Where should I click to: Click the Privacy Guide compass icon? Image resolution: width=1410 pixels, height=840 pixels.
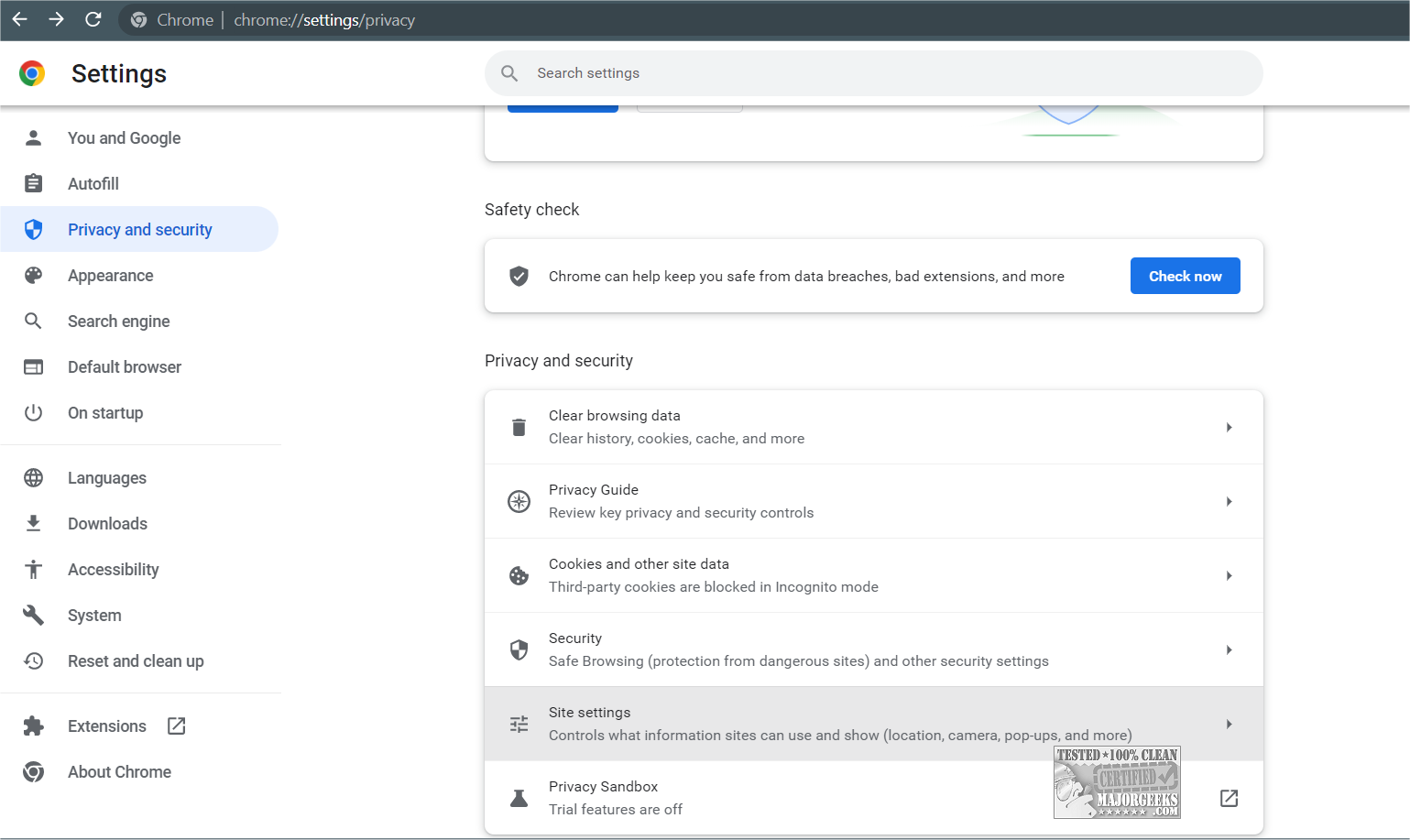tap(519, 501)
